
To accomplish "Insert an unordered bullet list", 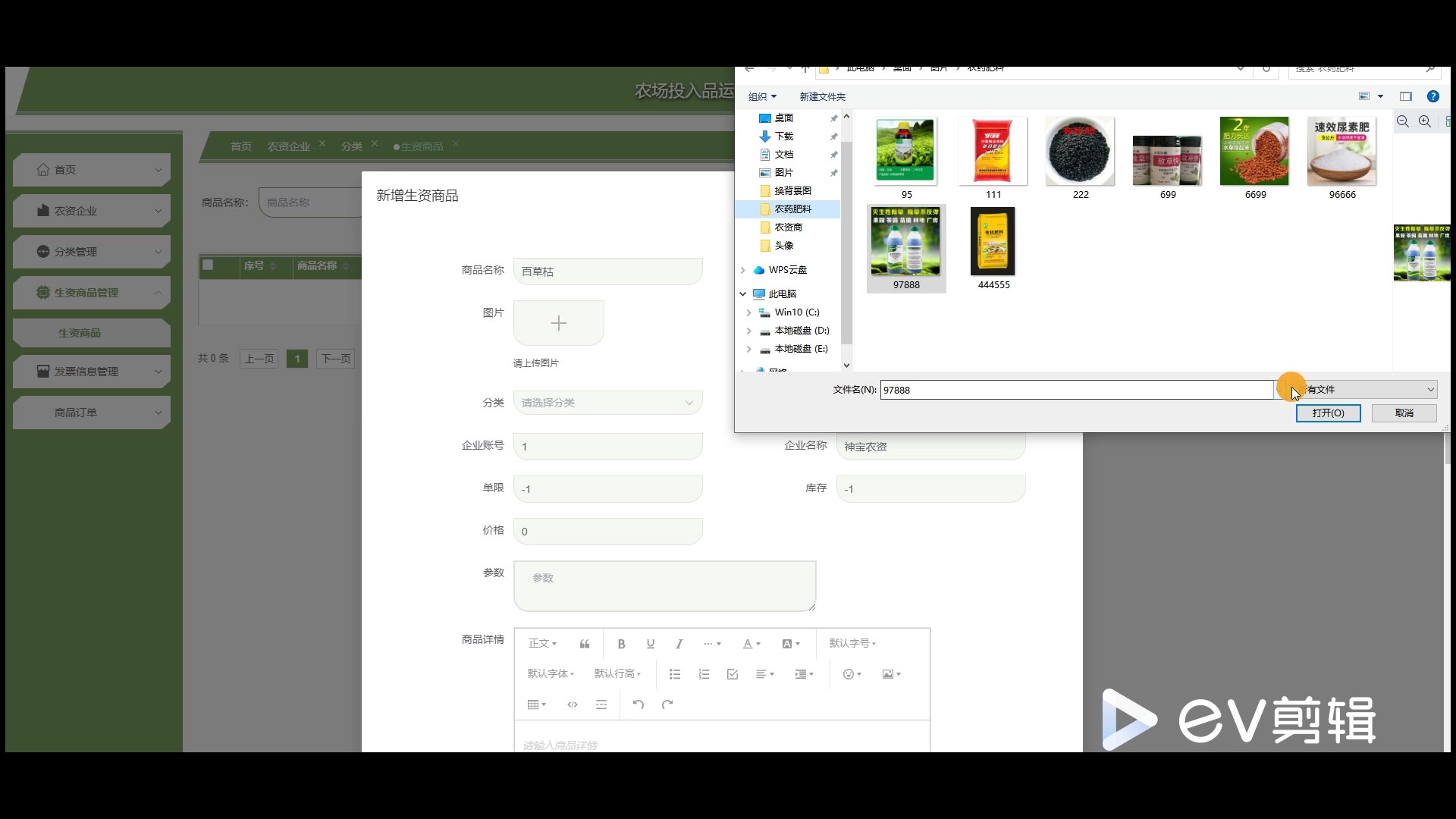I will pos(675,674).
